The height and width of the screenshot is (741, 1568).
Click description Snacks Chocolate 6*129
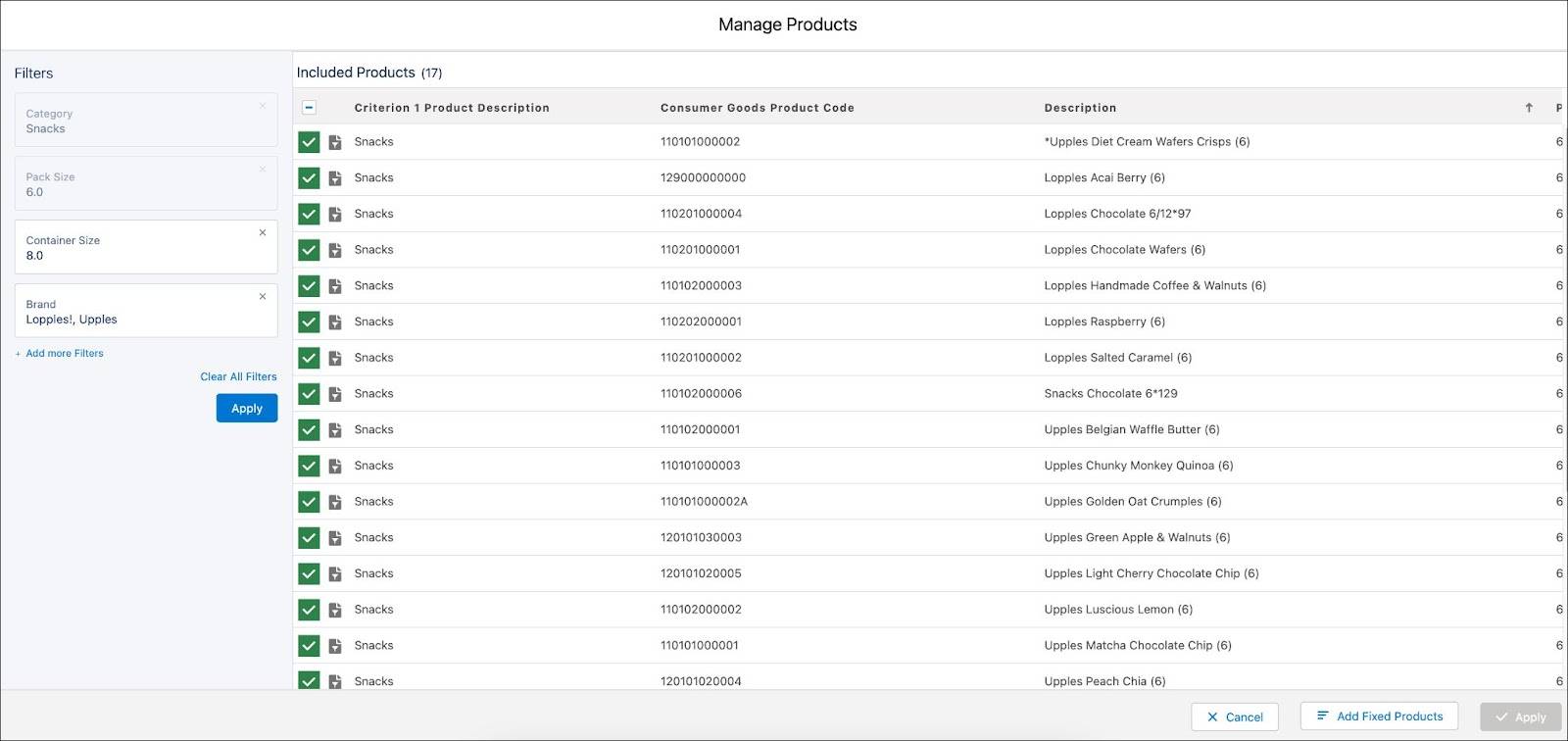1110,394
